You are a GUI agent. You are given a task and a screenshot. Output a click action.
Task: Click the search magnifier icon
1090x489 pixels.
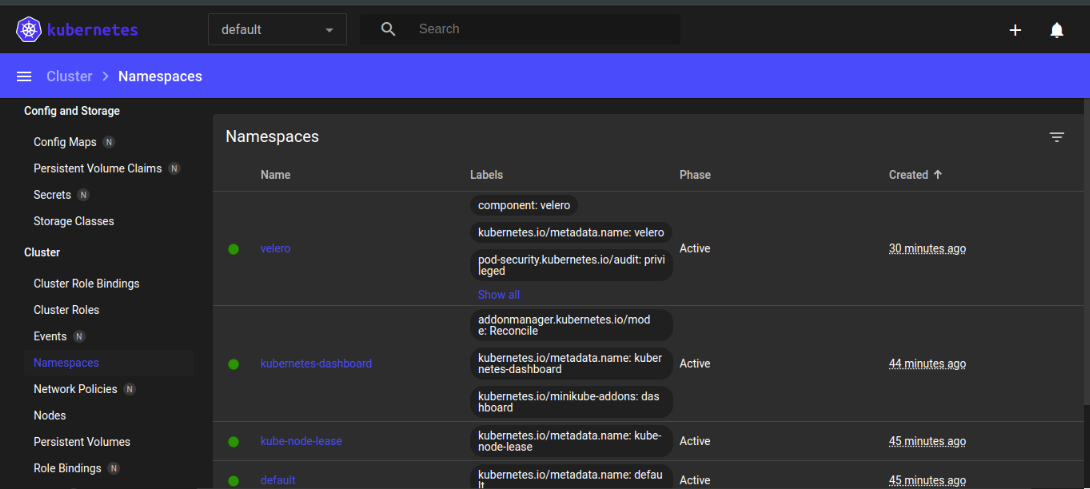click(x=389, y=30)
